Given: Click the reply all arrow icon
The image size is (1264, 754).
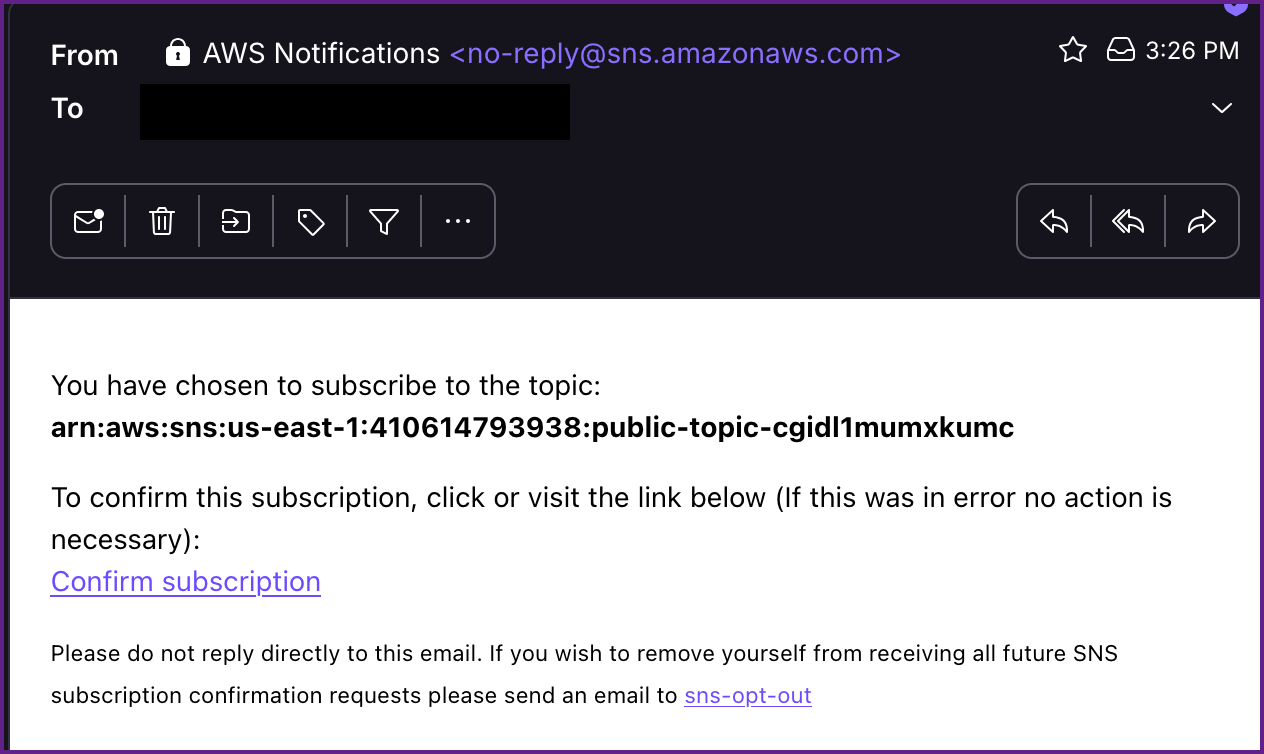Looking at the screenshot, I should pyautogui.click(x=1128, y=221).
